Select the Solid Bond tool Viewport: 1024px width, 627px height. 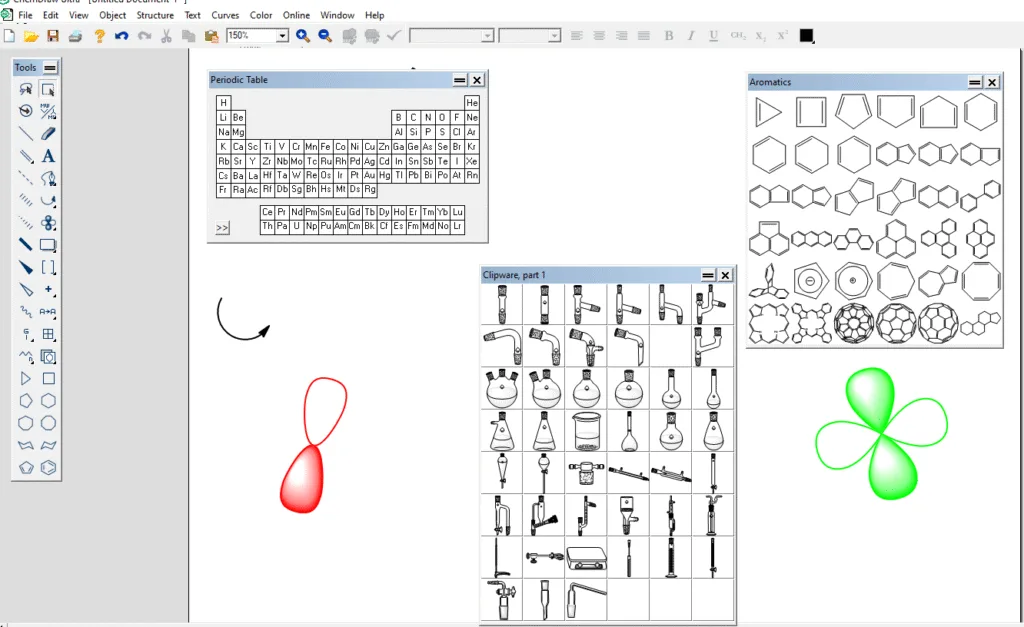pyautogui.click(x=25, y=133)
